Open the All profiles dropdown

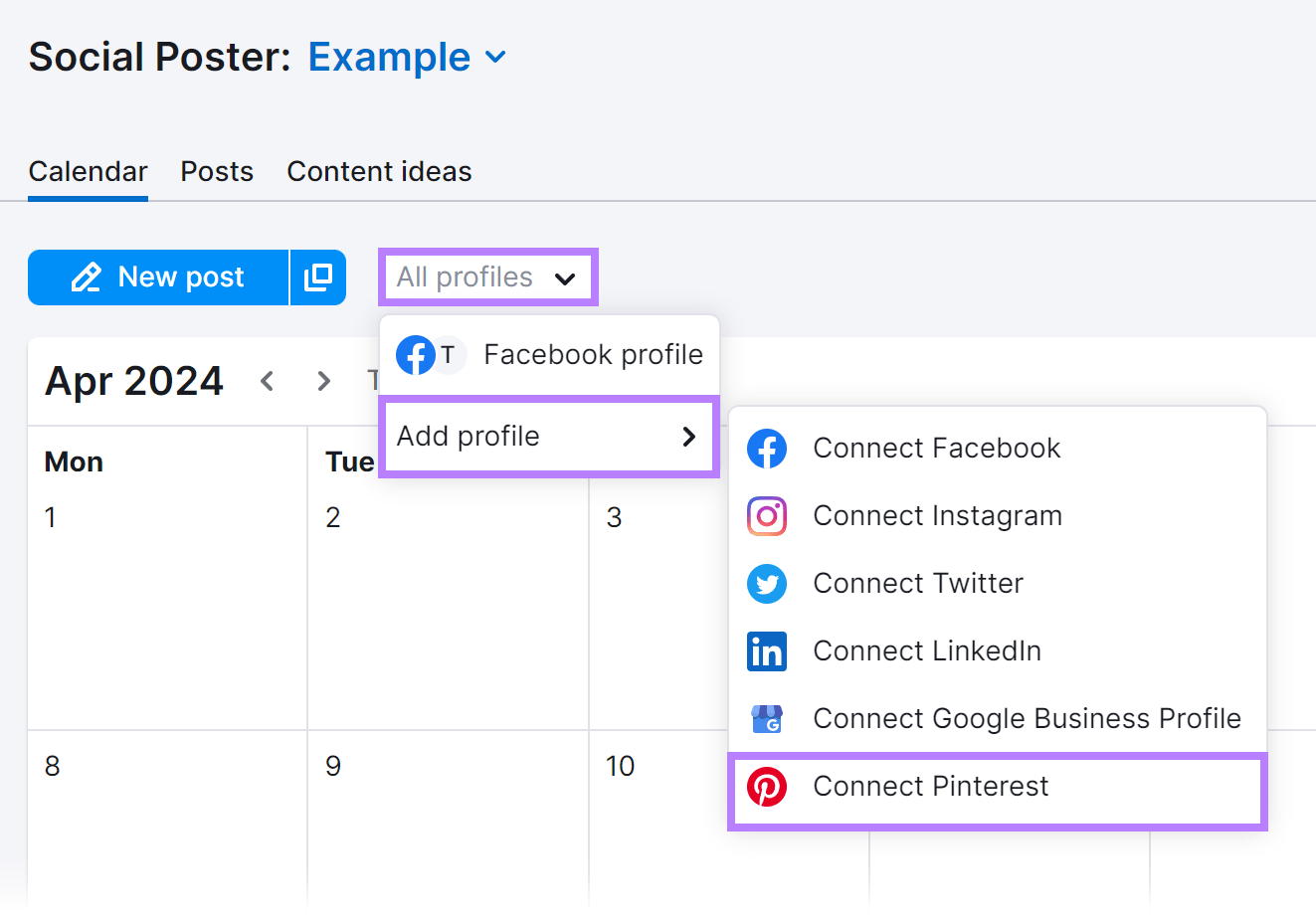click(487, 277)
